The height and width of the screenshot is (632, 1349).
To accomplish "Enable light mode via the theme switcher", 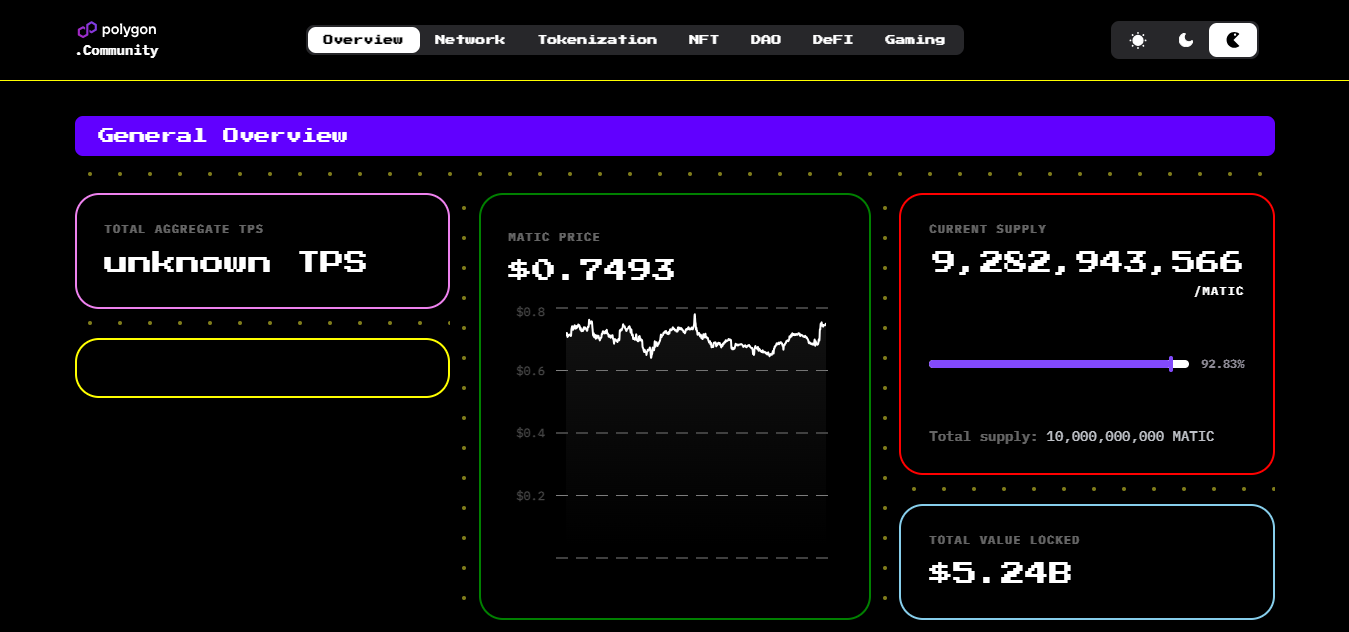I will [1137, 40].
